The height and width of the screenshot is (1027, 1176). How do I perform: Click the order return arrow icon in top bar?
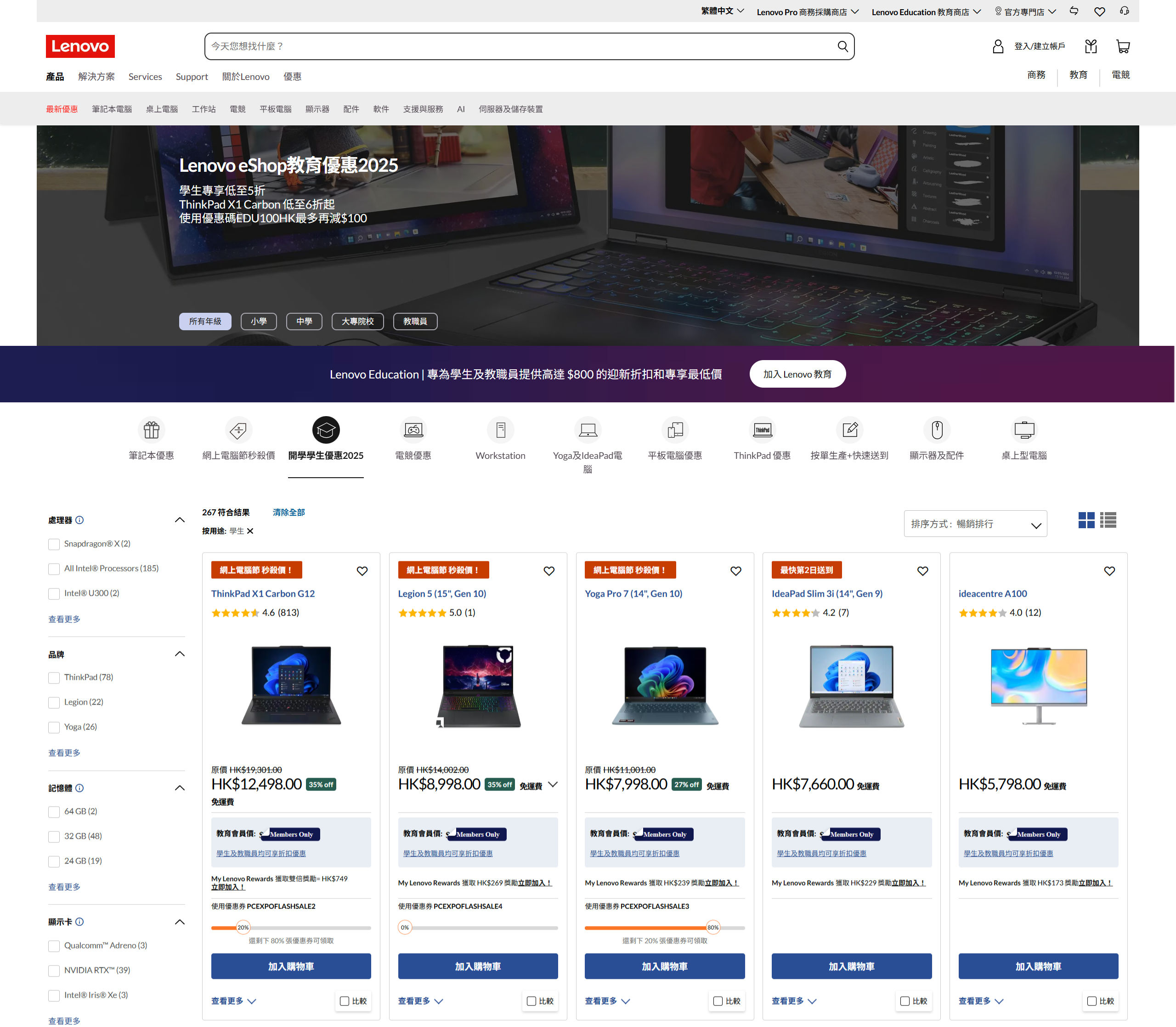pos(1074,11)
